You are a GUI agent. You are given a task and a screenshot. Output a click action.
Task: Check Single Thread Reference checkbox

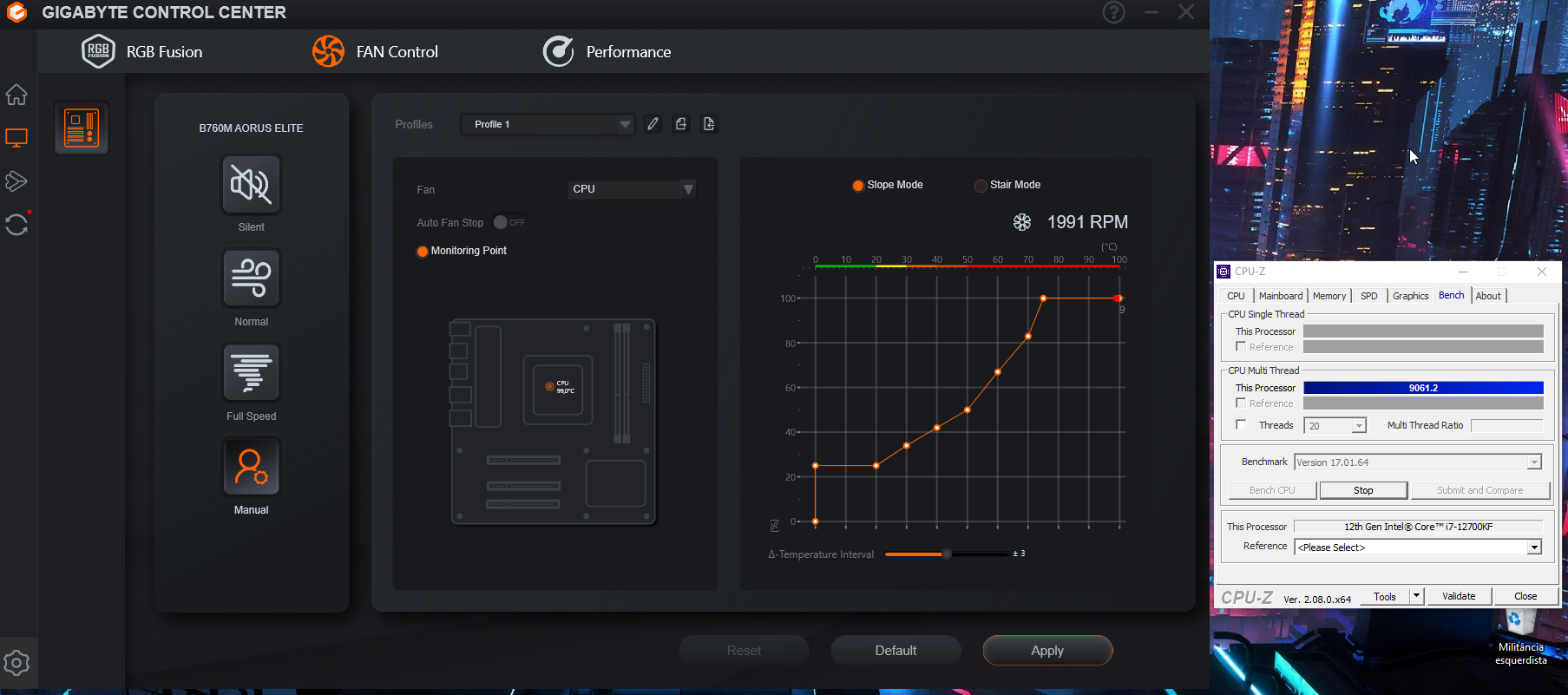[x=1241, y=346]
